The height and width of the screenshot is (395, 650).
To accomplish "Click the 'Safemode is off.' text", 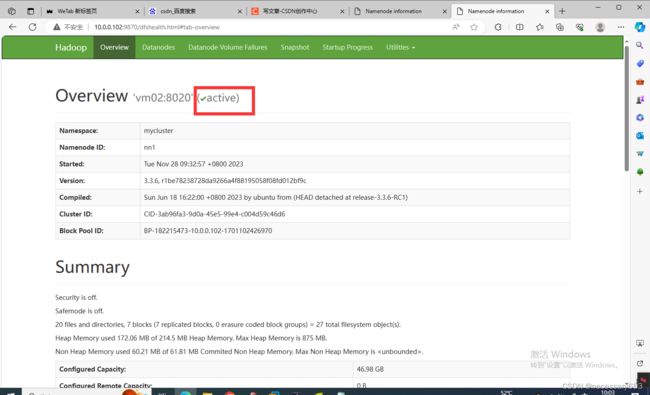I will (80, 311).
